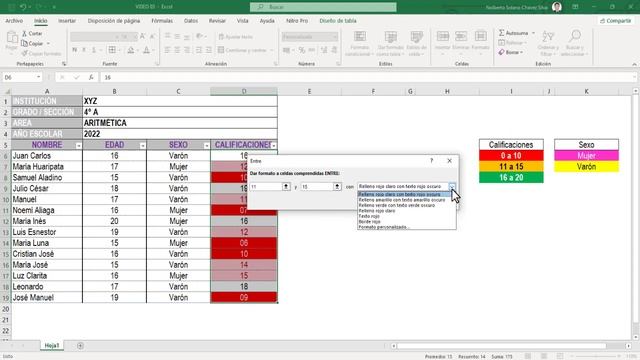
Task: Click the increase font size icon
Action: point(142,37)
